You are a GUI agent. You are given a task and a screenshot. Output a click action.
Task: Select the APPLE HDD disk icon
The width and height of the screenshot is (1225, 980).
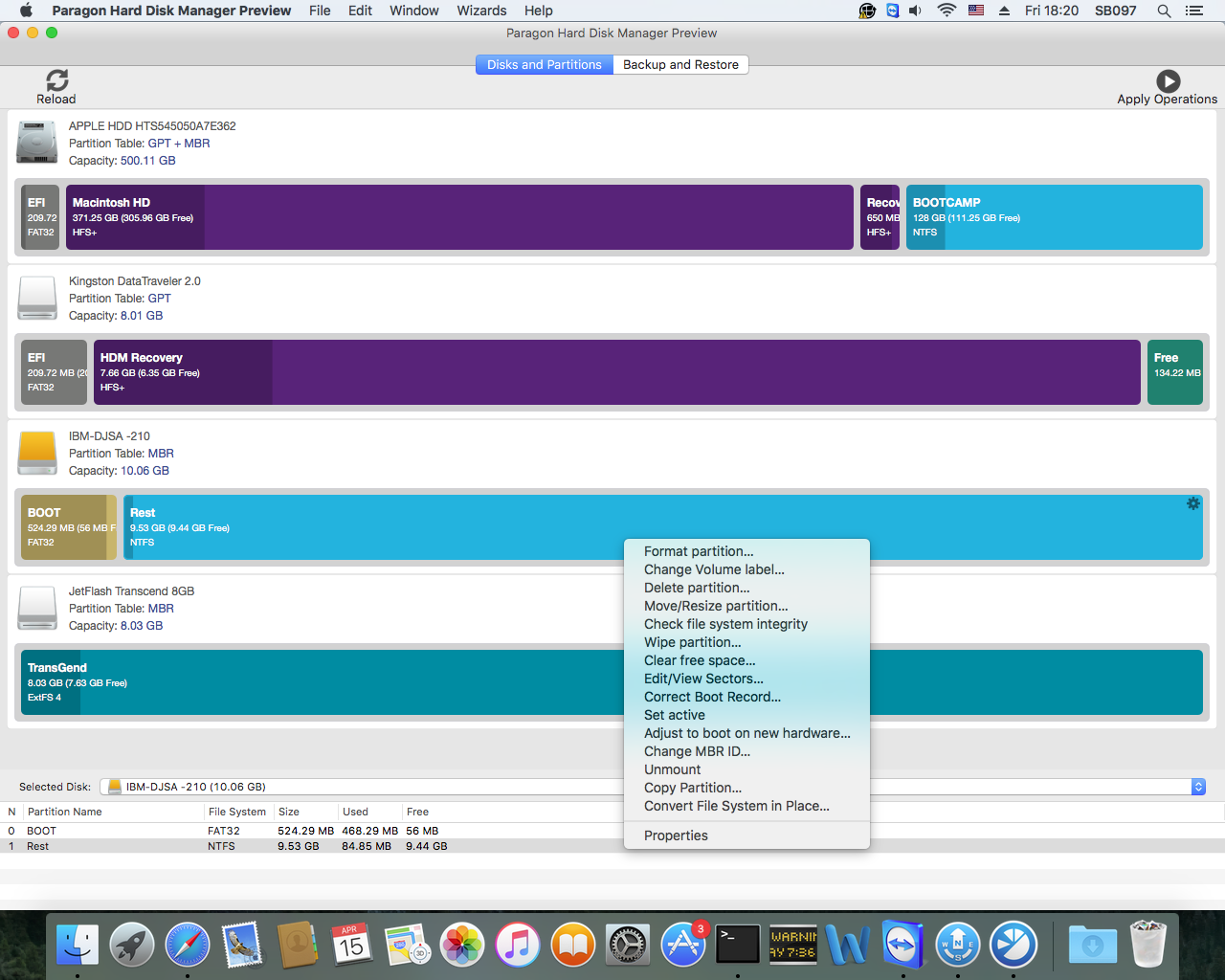pos(37,143)
